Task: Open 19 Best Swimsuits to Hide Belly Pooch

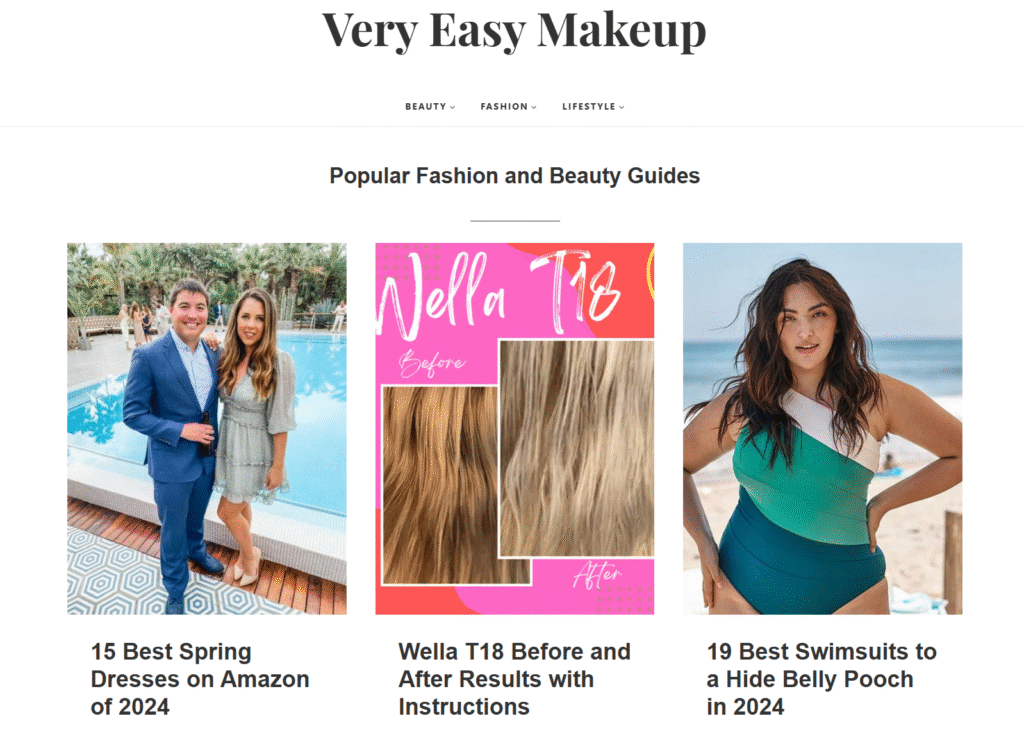Action: [x=822, y=679]
